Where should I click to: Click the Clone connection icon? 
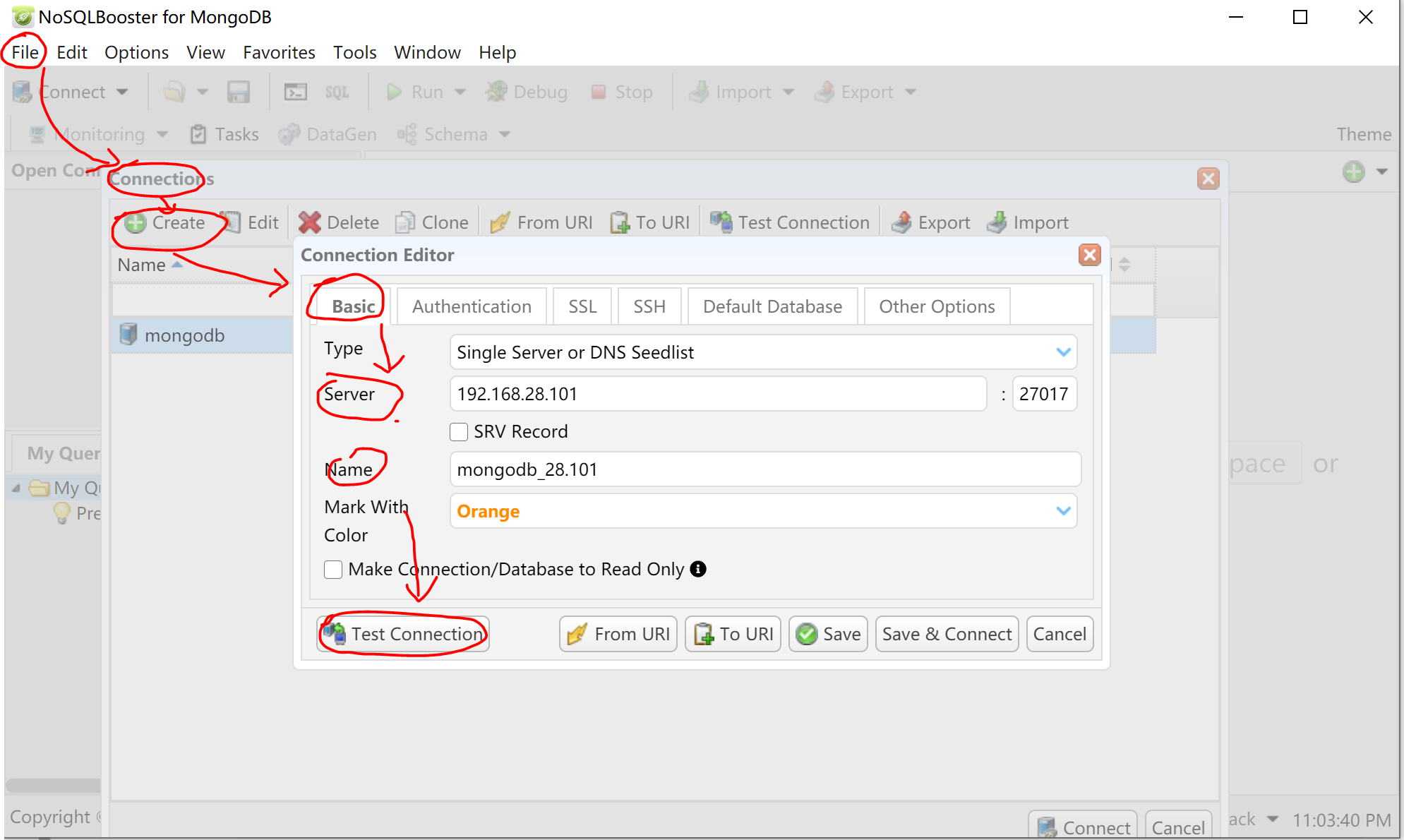coord(405,222)
